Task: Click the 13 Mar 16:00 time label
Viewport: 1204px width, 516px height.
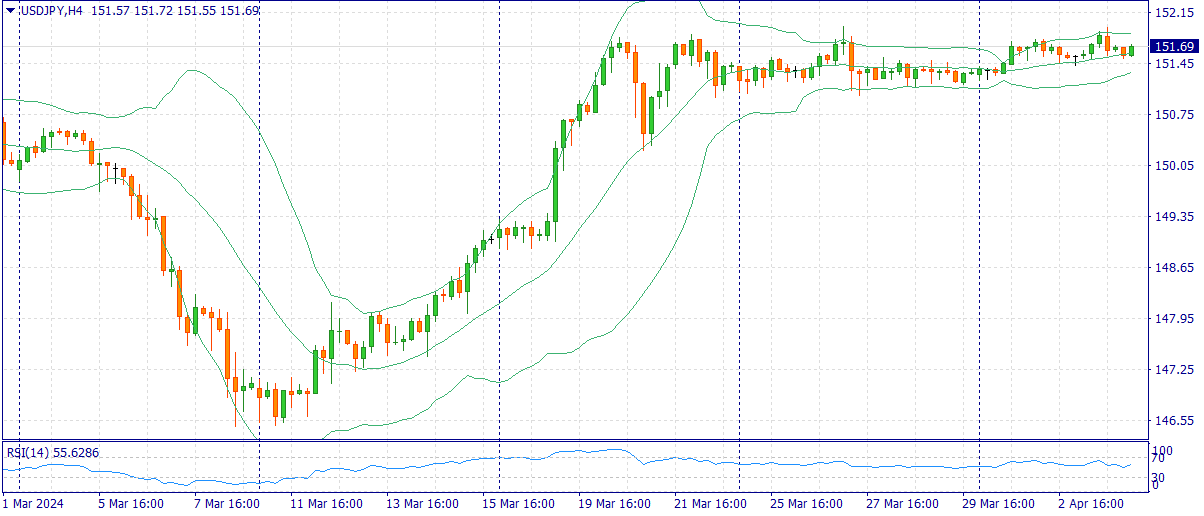Action: 421,504
